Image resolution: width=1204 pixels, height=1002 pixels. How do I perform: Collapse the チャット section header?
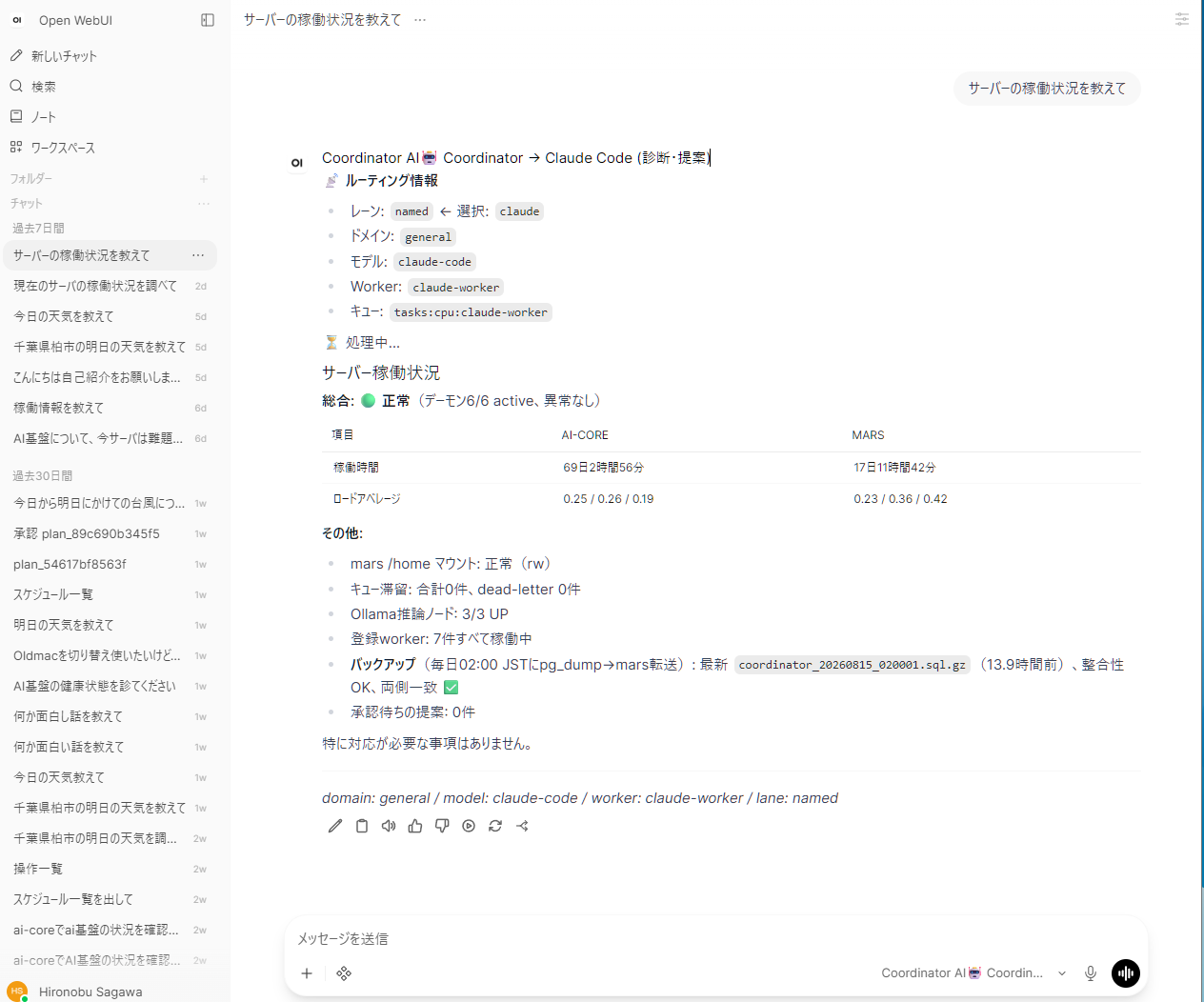click(x=27, y=204)
